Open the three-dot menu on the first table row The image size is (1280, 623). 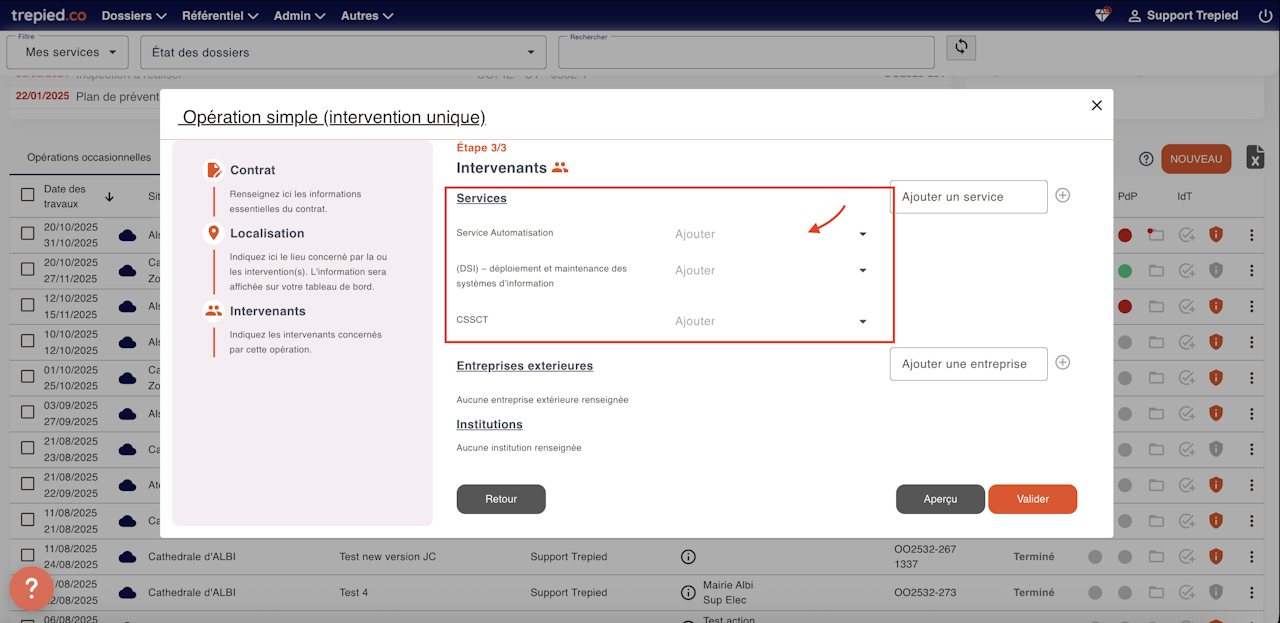[x=1250, y=236]
